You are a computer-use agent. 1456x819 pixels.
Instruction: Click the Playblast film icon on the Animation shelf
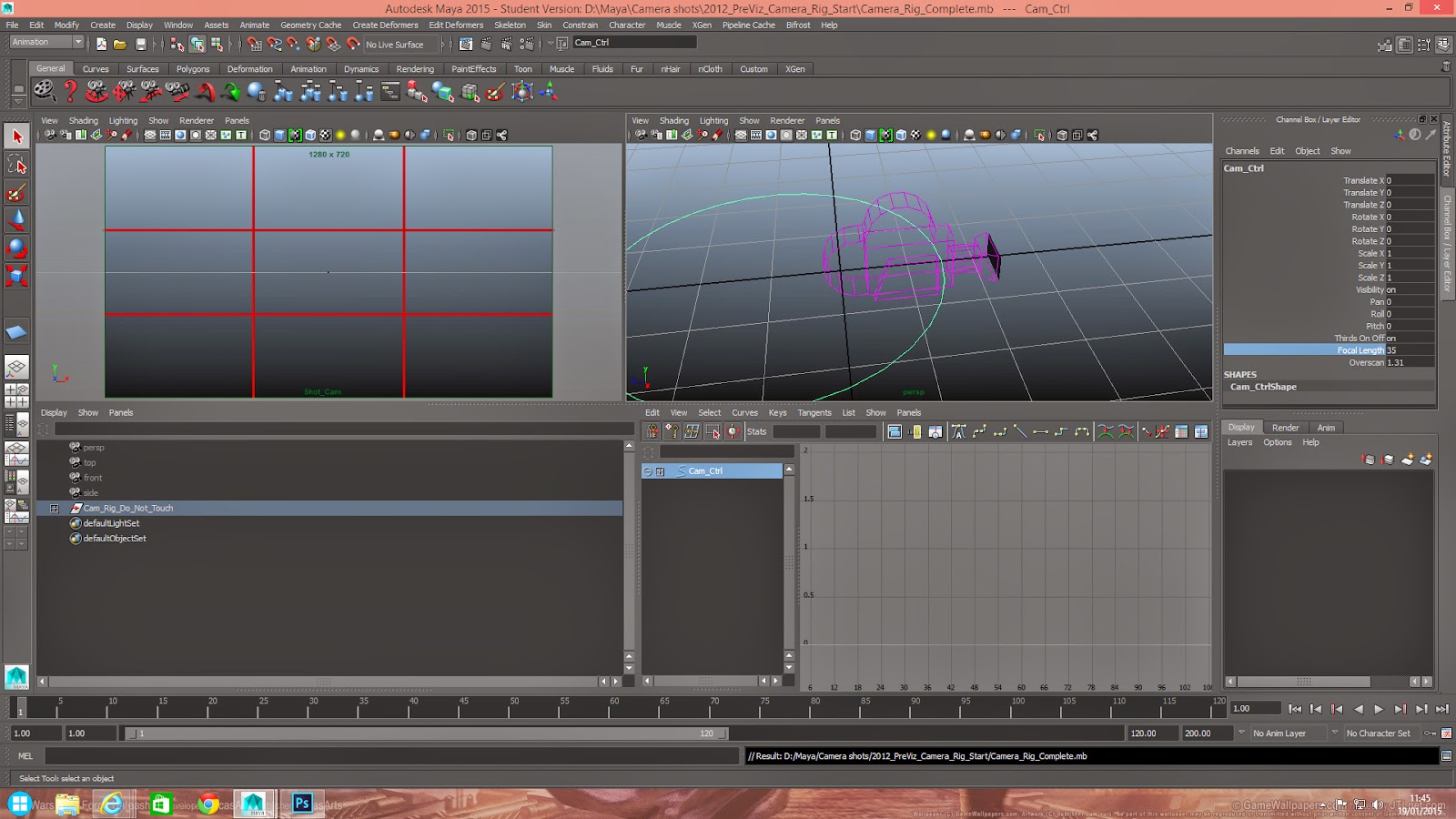tap(42, 91)
